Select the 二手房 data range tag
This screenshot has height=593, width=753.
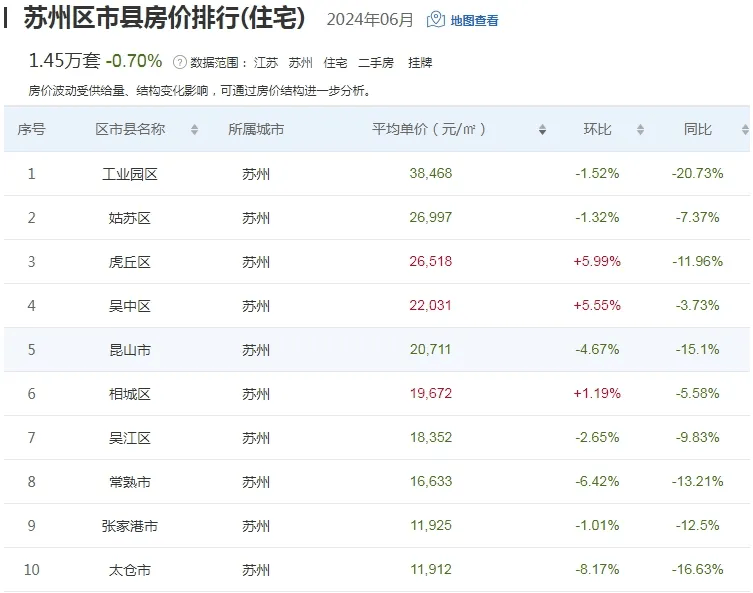coord(376,62)
